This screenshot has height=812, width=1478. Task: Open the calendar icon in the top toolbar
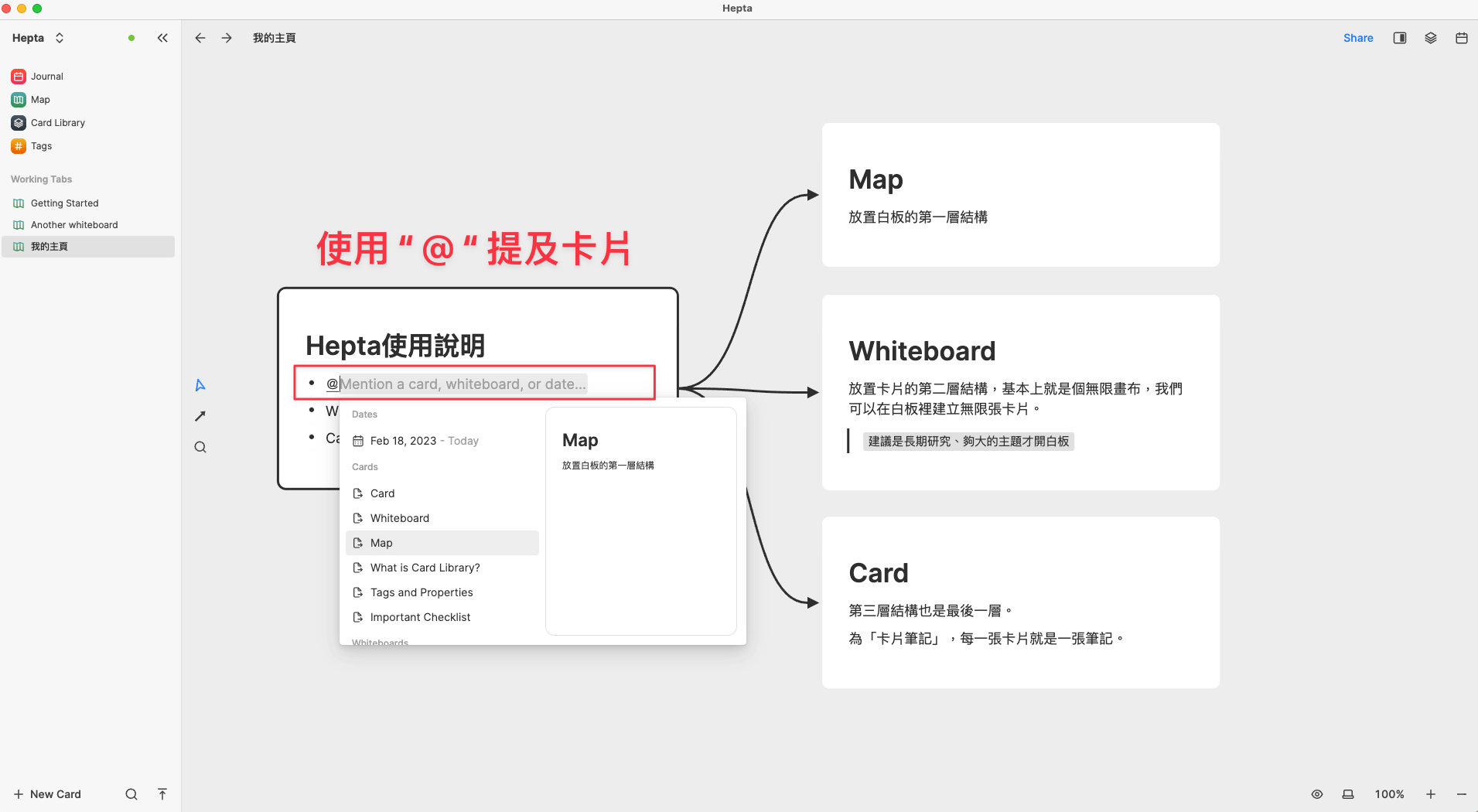(x=1461, y=37)
